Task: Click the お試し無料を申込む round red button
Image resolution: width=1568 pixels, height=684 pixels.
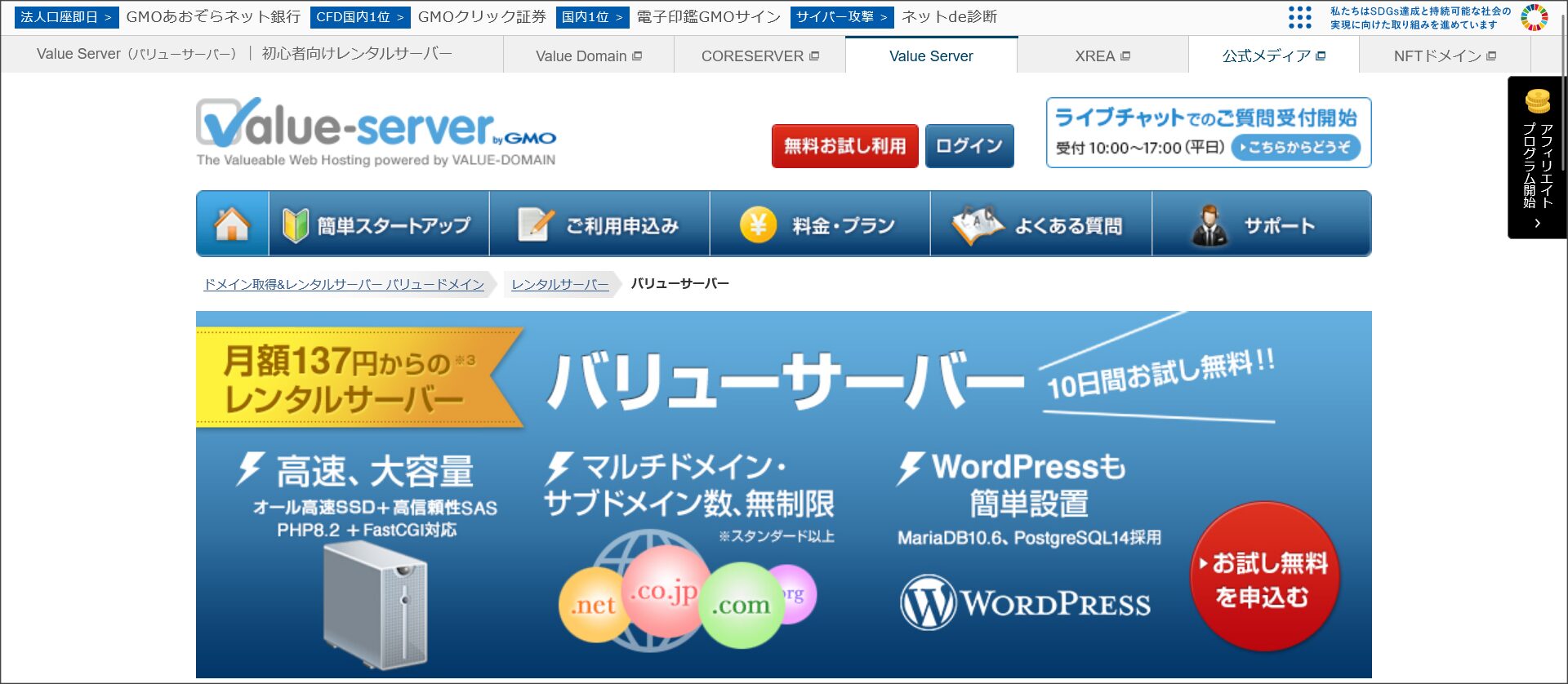Action: pyautogui.click(x=1264, y=576)
